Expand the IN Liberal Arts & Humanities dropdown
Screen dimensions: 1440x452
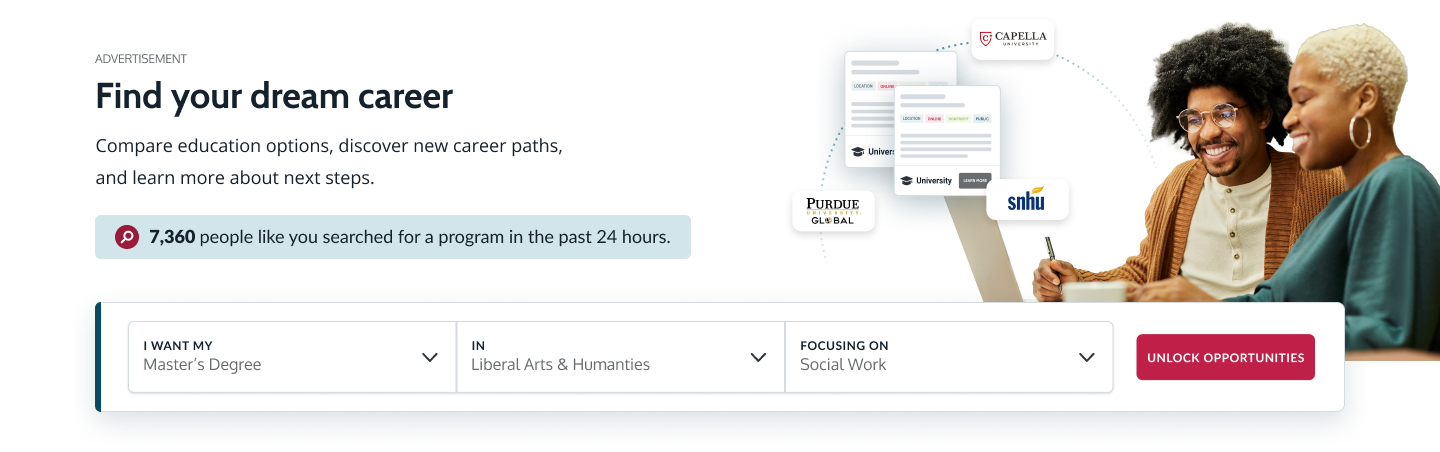click(x=620, y=357)
